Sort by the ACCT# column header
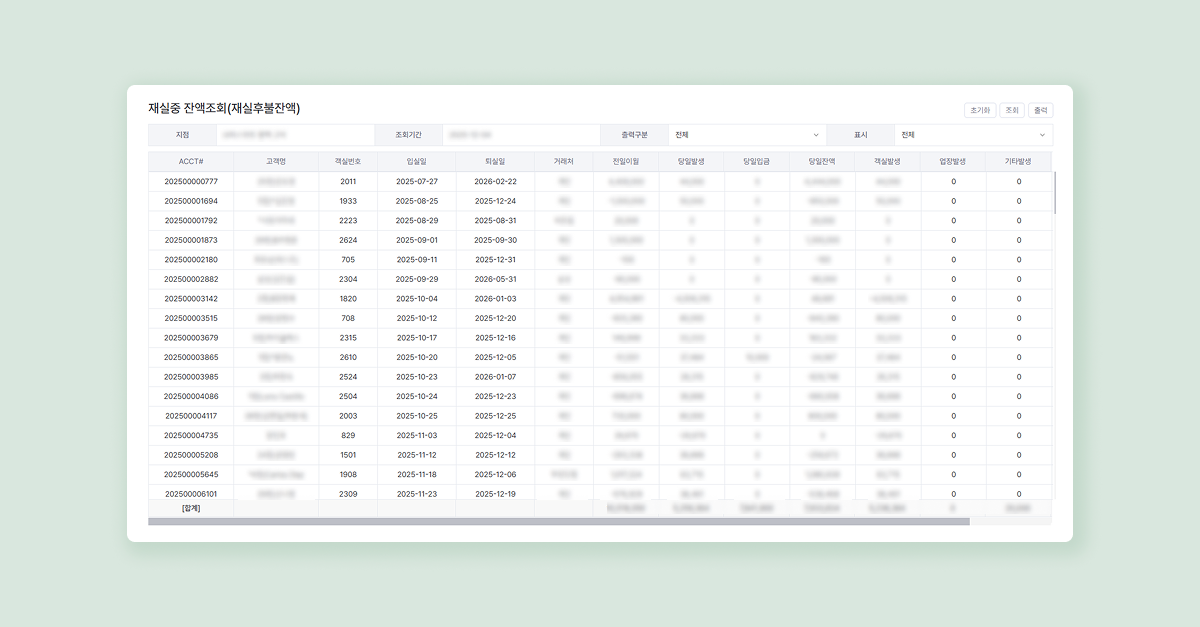 [x=191, y=162]
